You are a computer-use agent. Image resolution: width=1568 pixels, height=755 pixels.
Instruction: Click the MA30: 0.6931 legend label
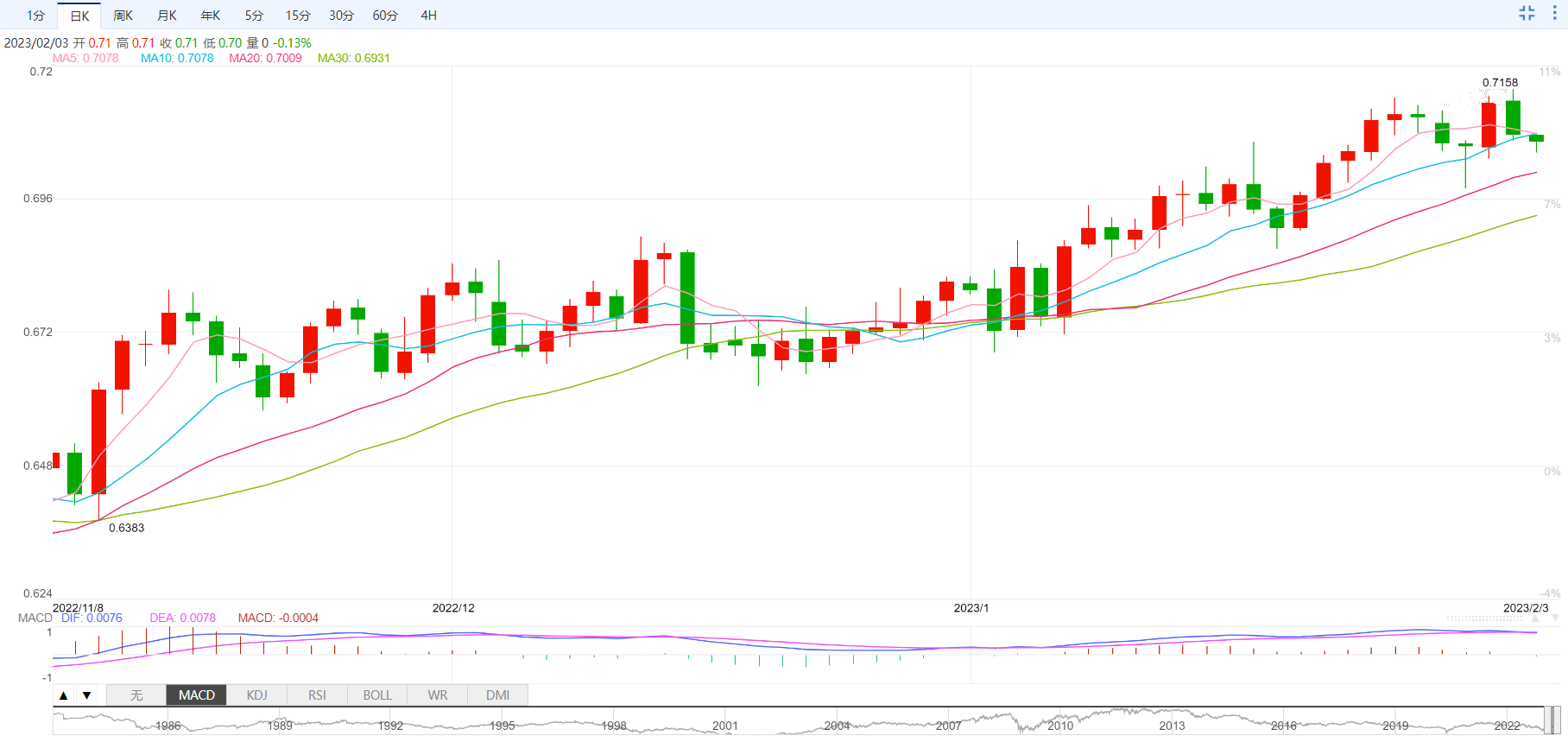click(353, 58)
